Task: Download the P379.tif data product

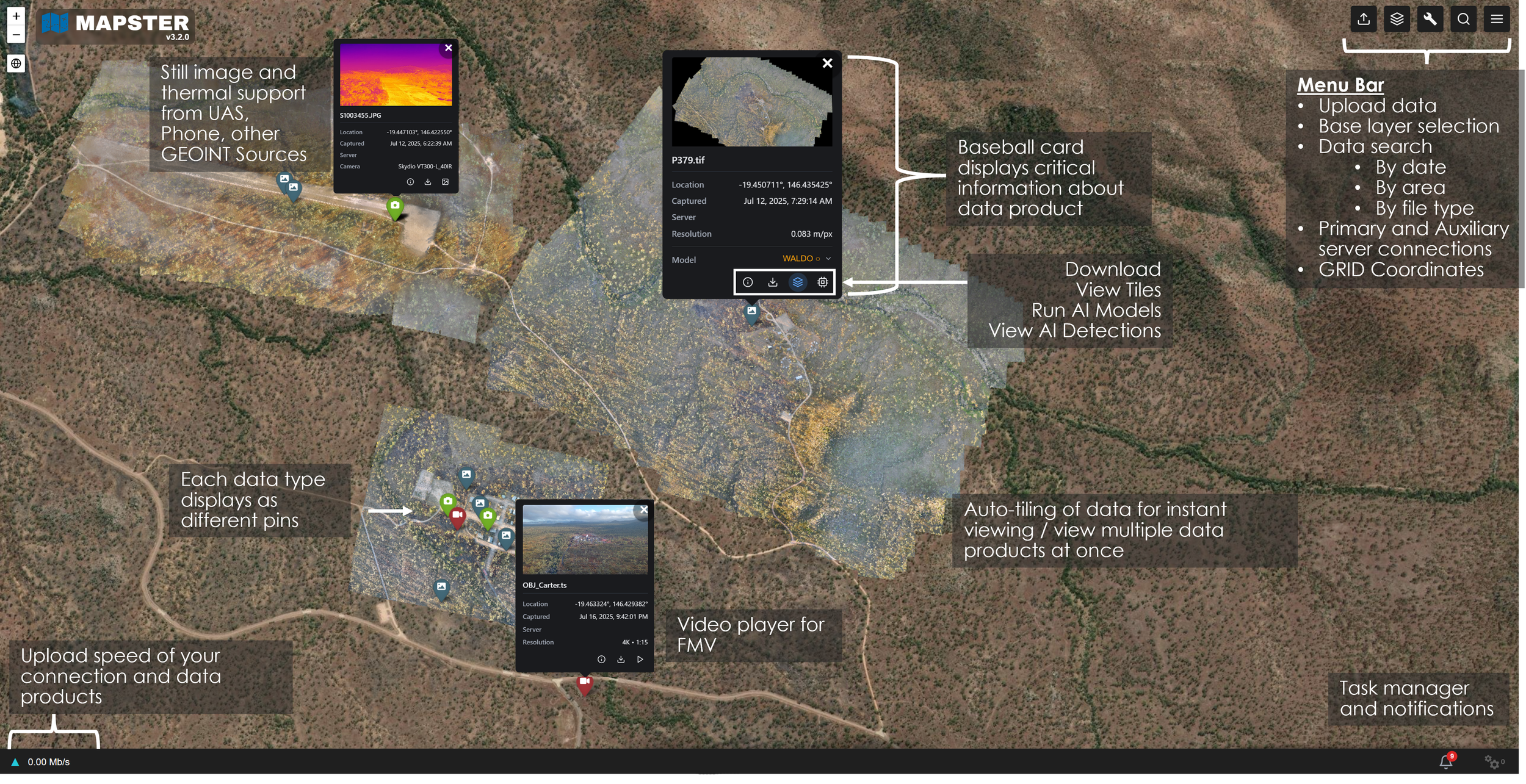Action: 773,282
